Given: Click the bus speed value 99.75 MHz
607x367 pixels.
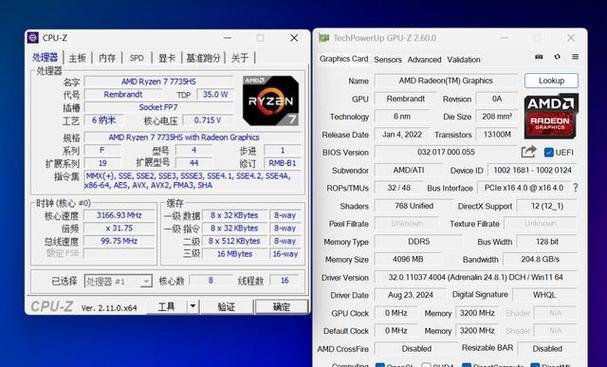Looking at the screenshot, I should 119,241.
